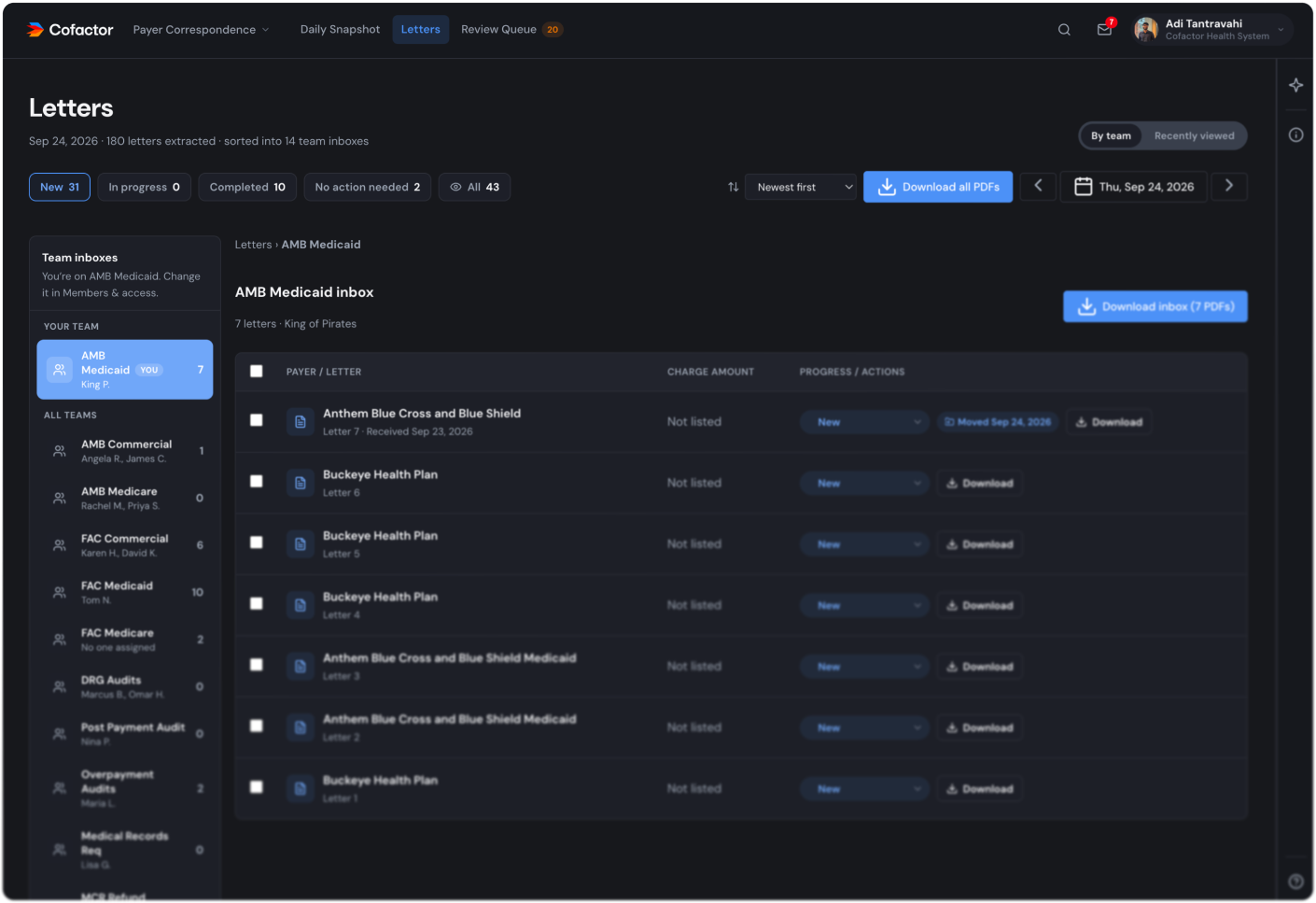The width and height of the screenshot is (1316, 903).
Task: Go to previous day arrow
Action: coord(1038,187)
